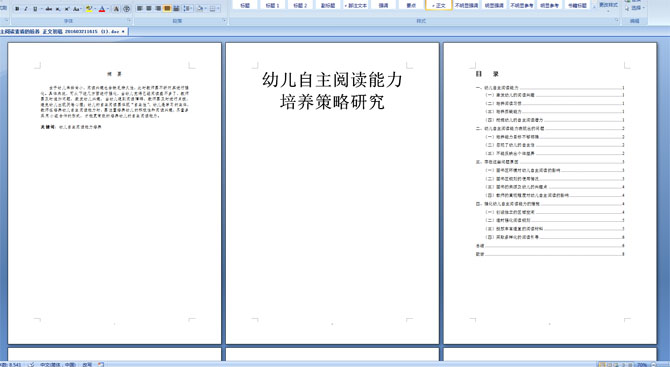This screenshot has height=367, width=670.
Task: Open the line spacing menu
Action: click(x=188, y=9)
